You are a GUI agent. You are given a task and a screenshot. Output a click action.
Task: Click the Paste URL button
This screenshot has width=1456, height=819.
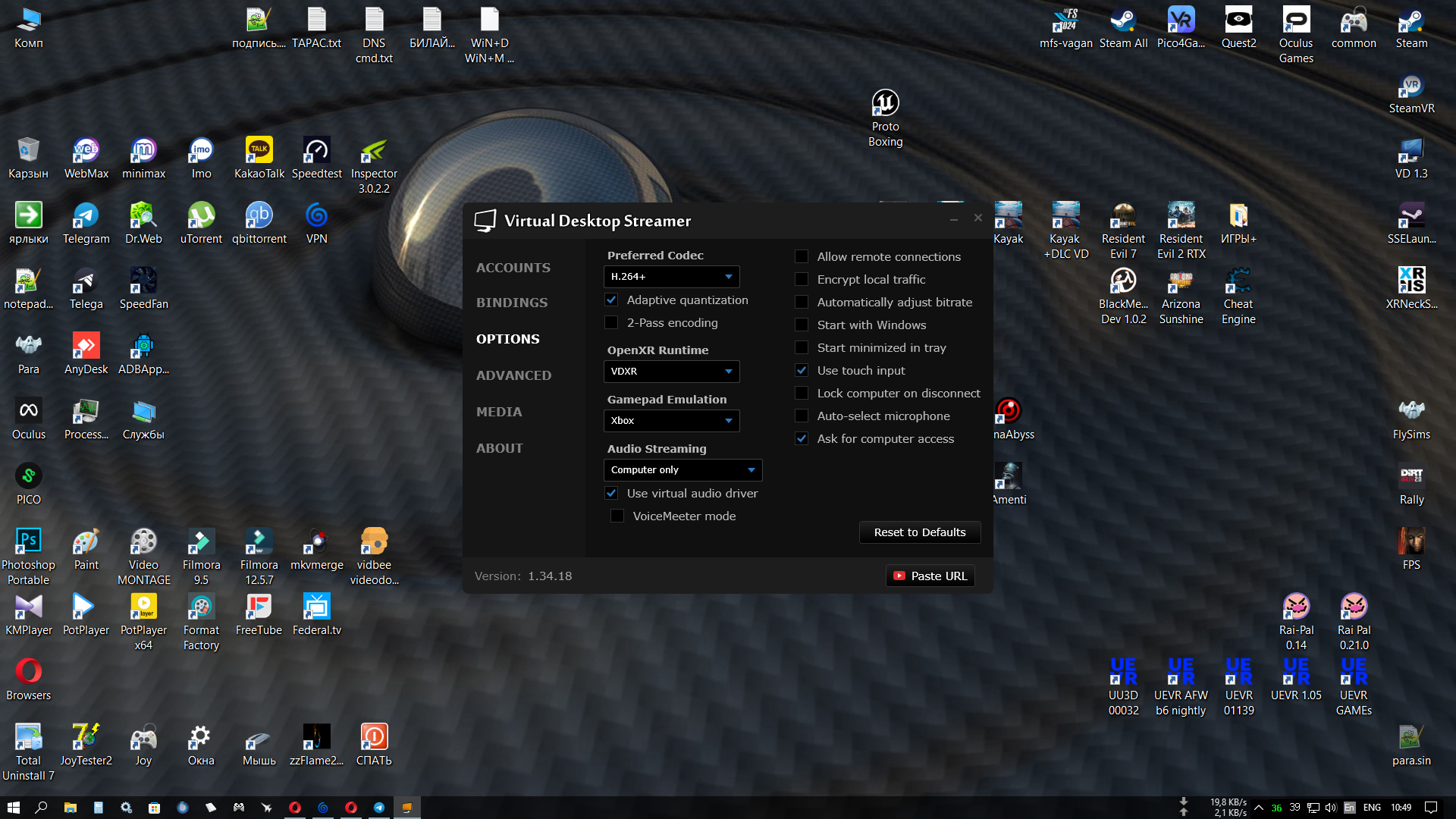click(x=930, y=576)
